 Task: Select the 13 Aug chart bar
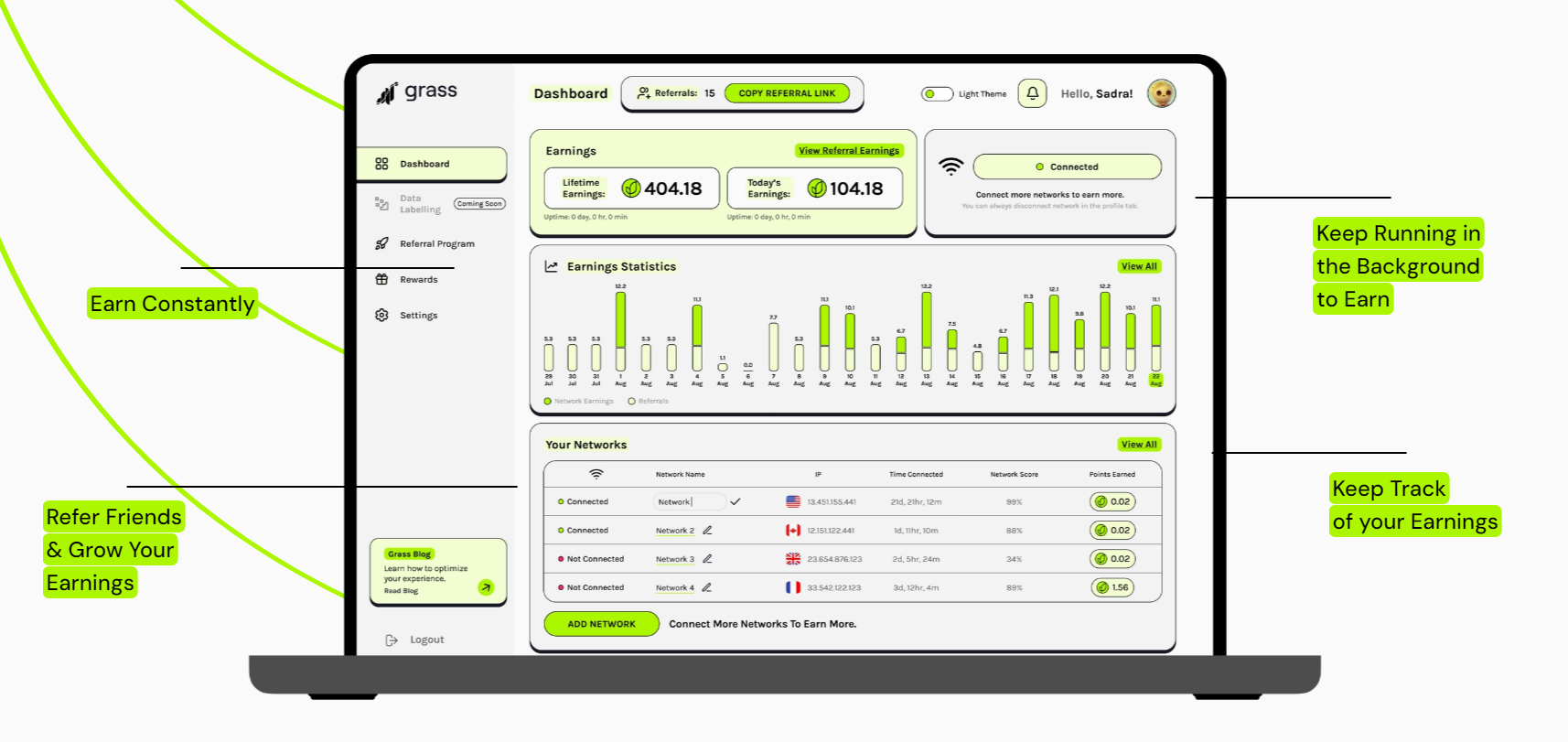click(927, 332)
